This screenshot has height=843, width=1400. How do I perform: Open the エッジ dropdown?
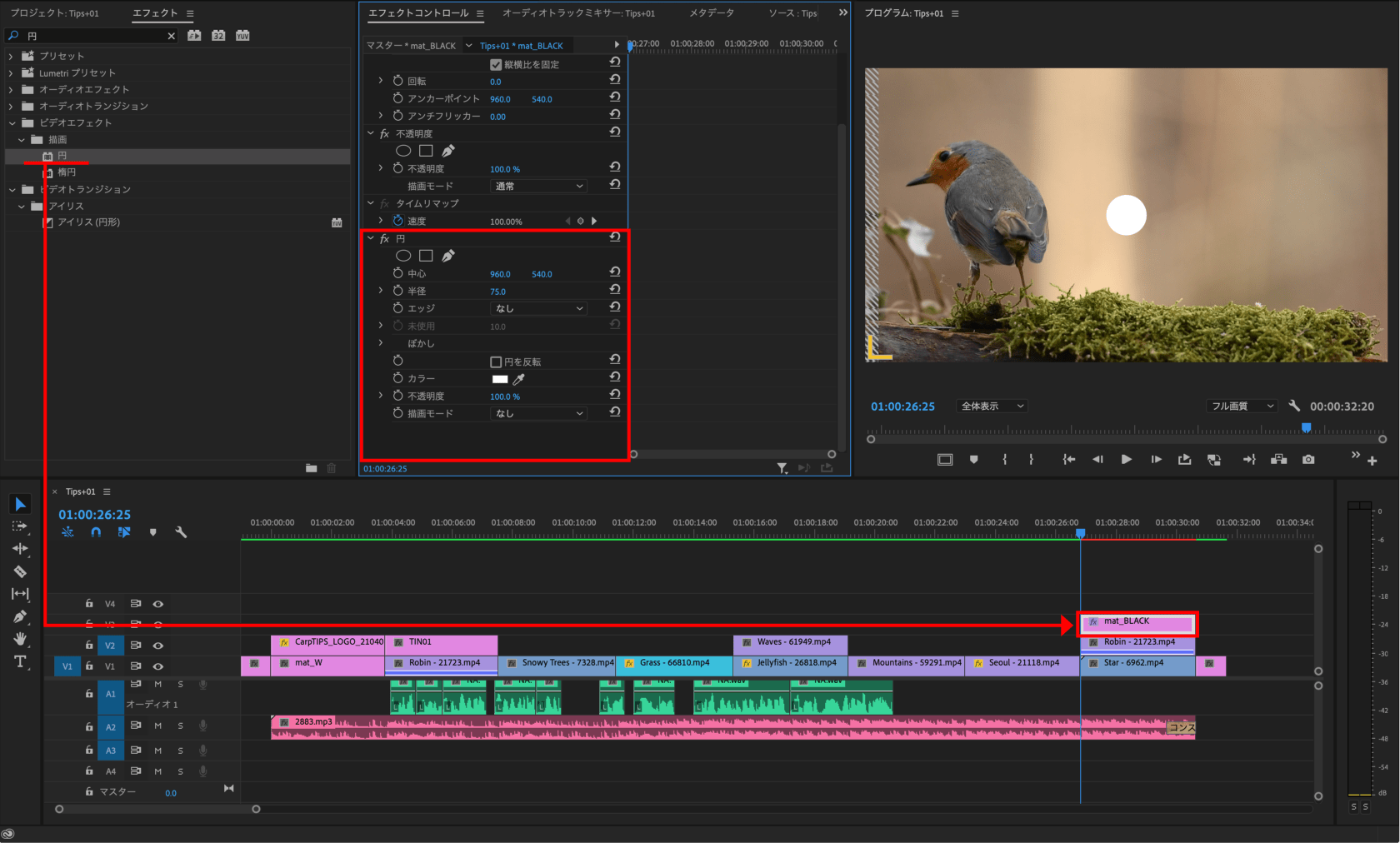(x=538, y=308)
